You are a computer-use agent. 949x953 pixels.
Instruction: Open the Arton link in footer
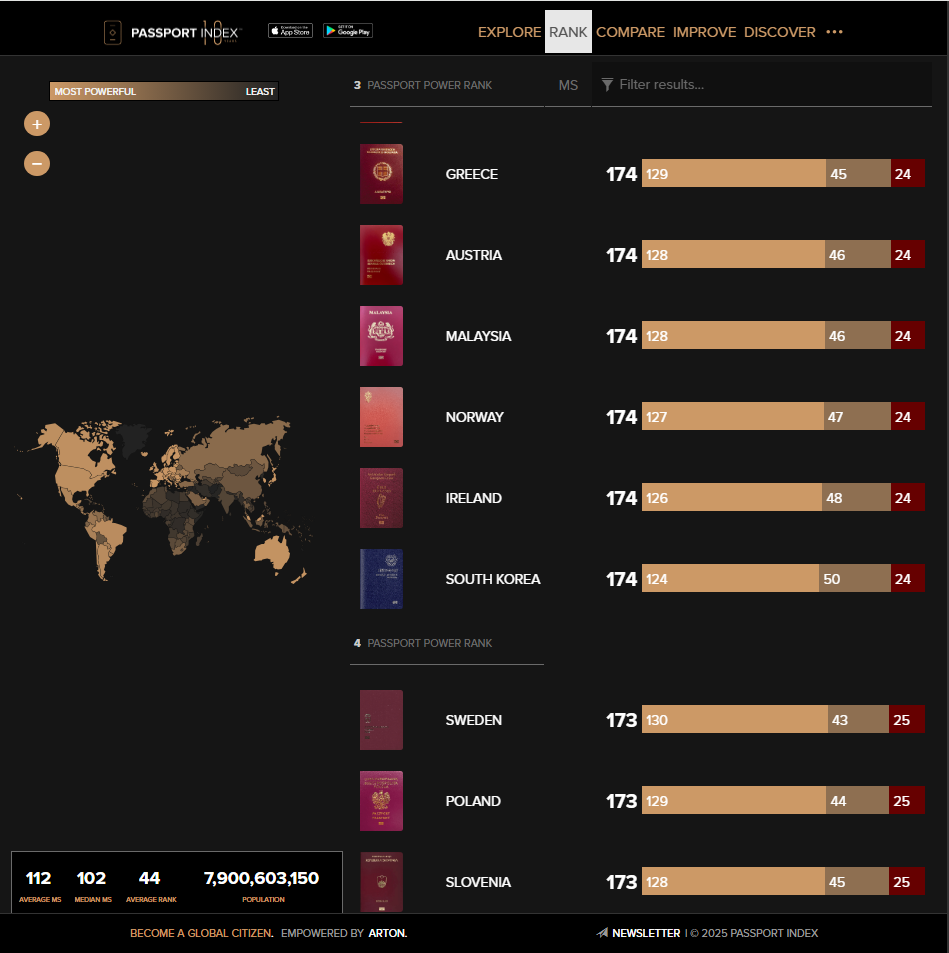[x=387, y=933]
